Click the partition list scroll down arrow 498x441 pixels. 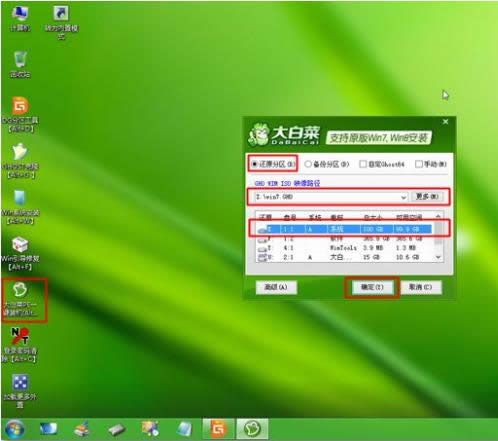click(x=438, y=257)
